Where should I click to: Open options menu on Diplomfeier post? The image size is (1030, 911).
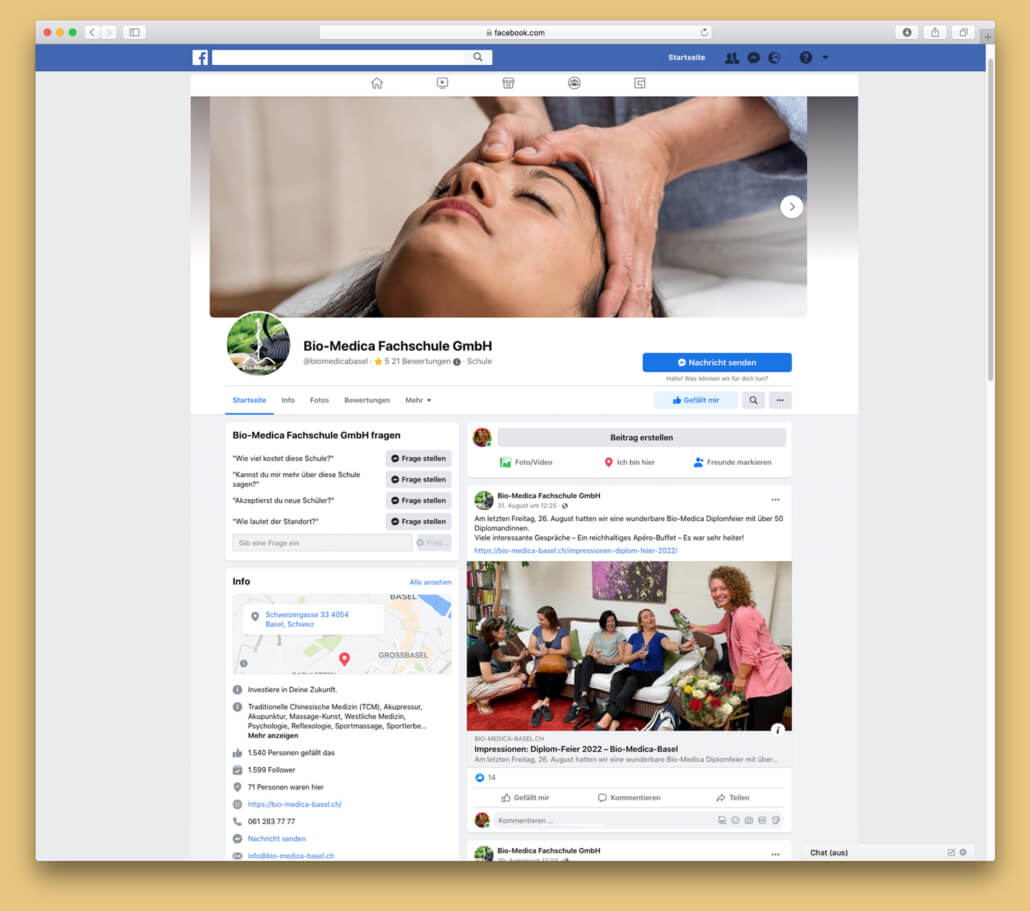pos(776,500)
